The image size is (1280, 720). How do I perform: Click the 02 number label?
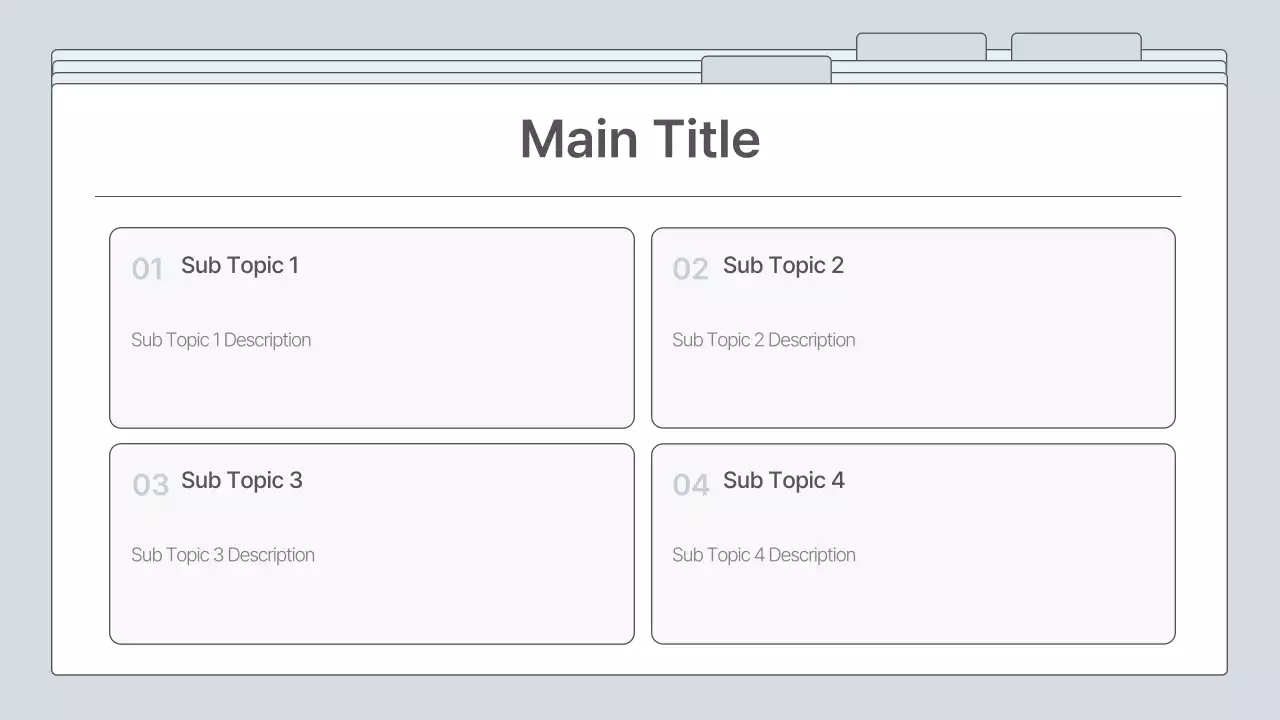coord(690,269)
